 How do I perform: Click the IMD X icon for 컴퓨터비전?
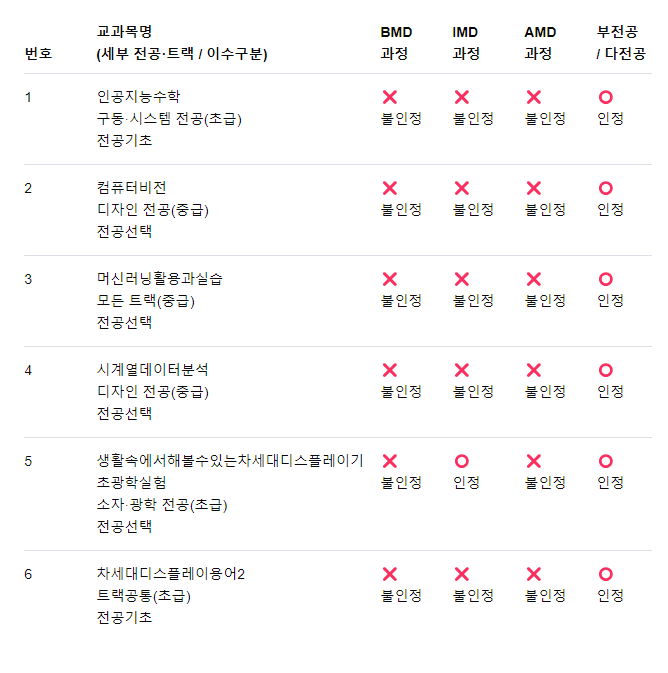[462, 188]
